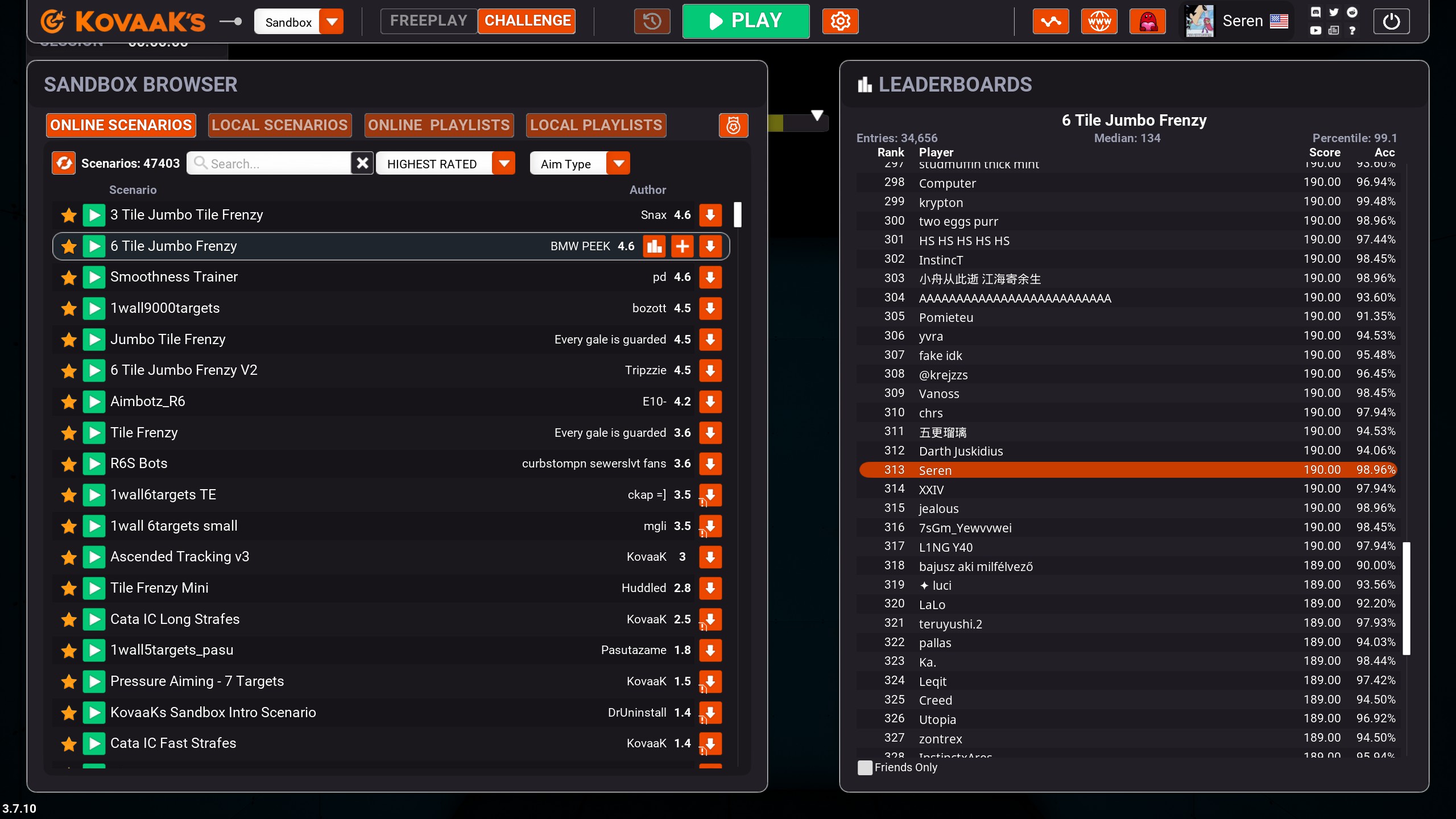Viewport: 1456px width, 819px height.
Task: Toggle favorite star for Tile Frenzy
Action: pyautogui.click(x=69, y=433)
